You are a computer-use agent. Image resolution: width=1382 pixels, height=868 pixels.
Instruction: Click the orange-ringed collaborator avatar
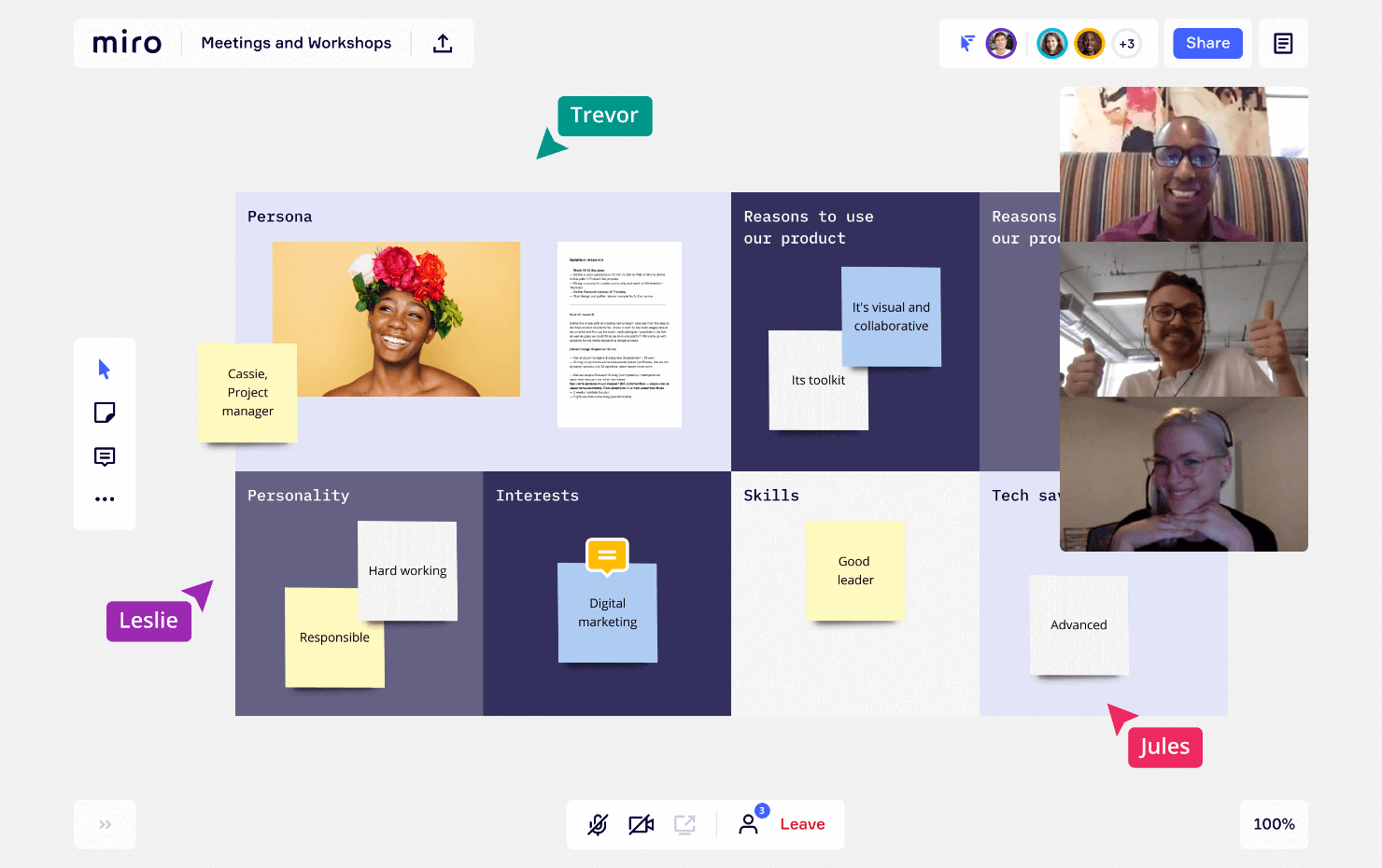tap(1090, 43)
